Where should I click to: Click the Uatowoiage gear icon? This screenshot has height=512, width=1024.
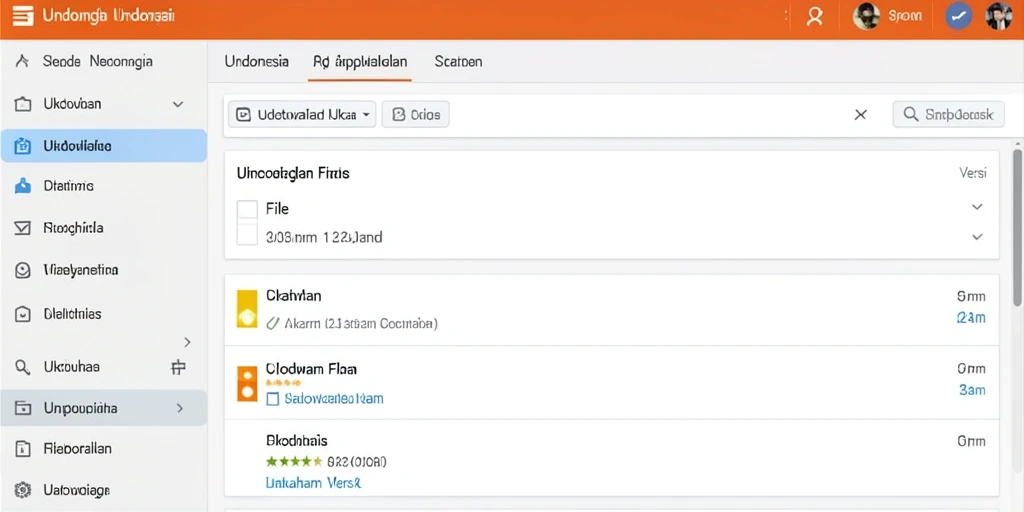coord(23,489)
